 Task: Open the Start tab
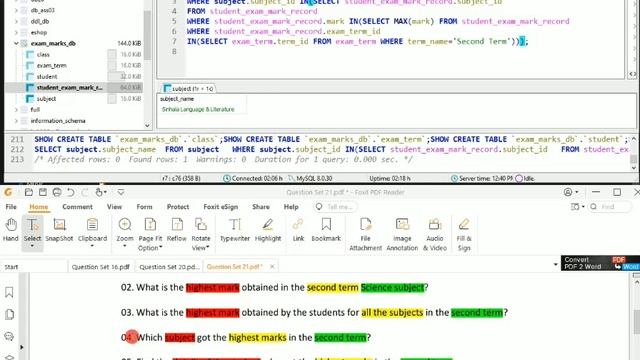tap(11, 267)
